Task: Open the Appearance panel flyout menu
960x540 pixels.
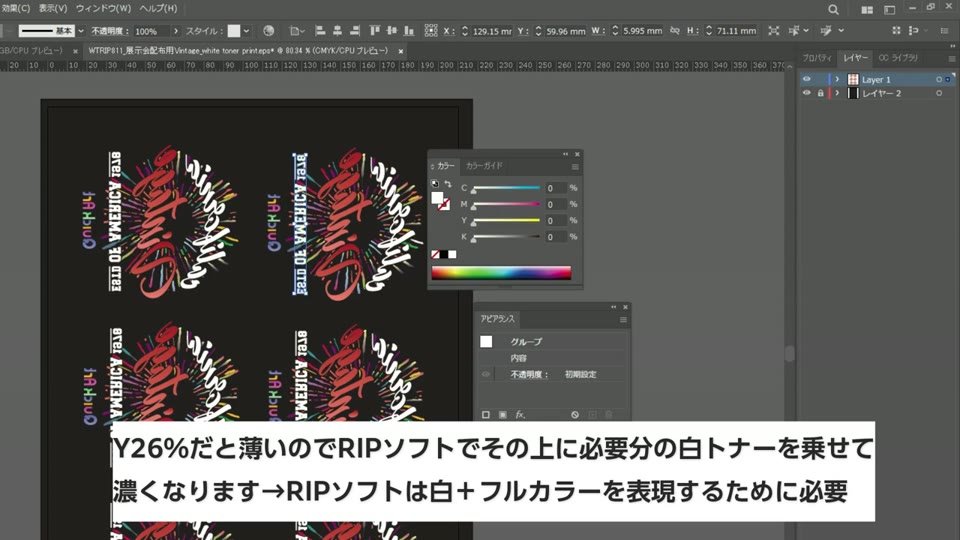Action: coord(623,320)
